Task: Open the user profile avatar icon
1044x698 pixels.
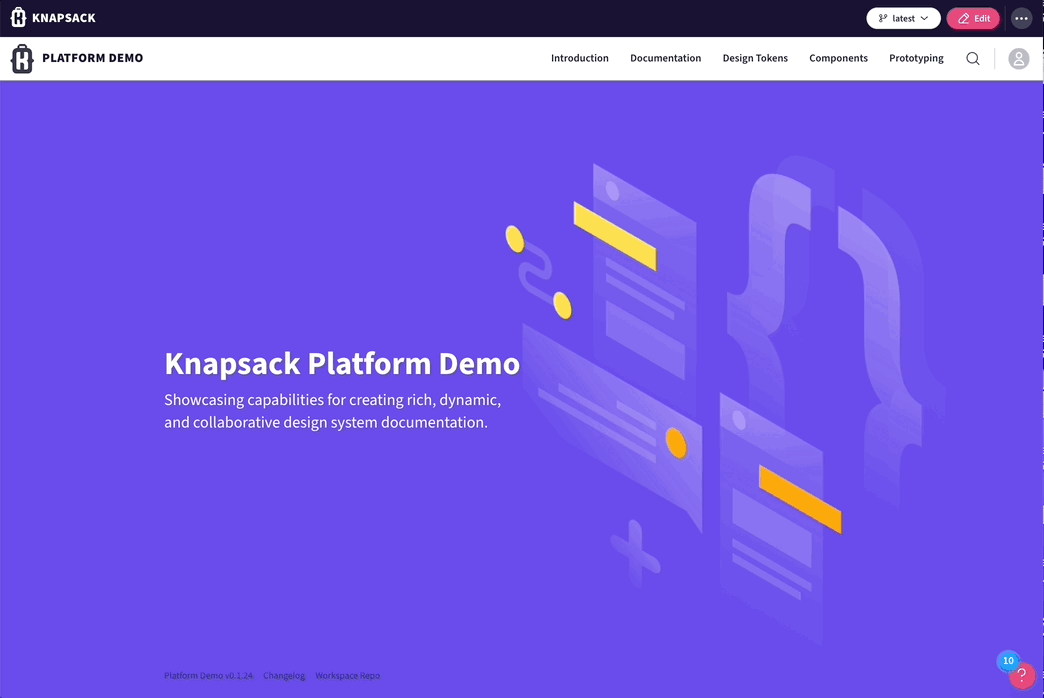Action: [1018, 59]
